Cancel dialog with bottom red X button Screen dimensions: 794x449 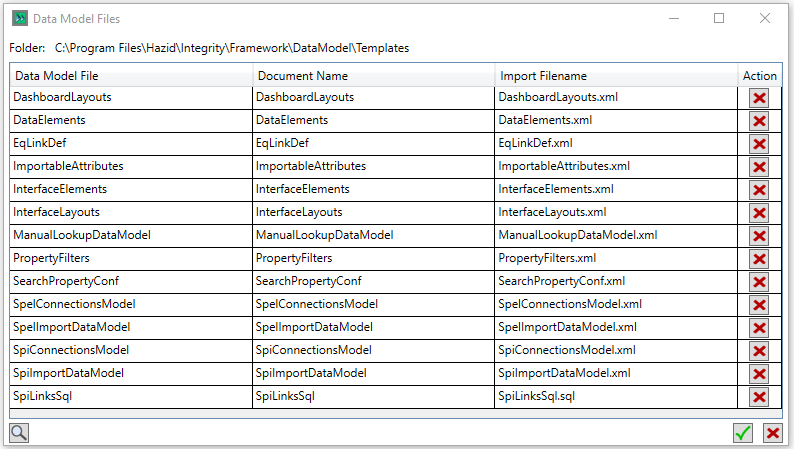pos(772,433)
